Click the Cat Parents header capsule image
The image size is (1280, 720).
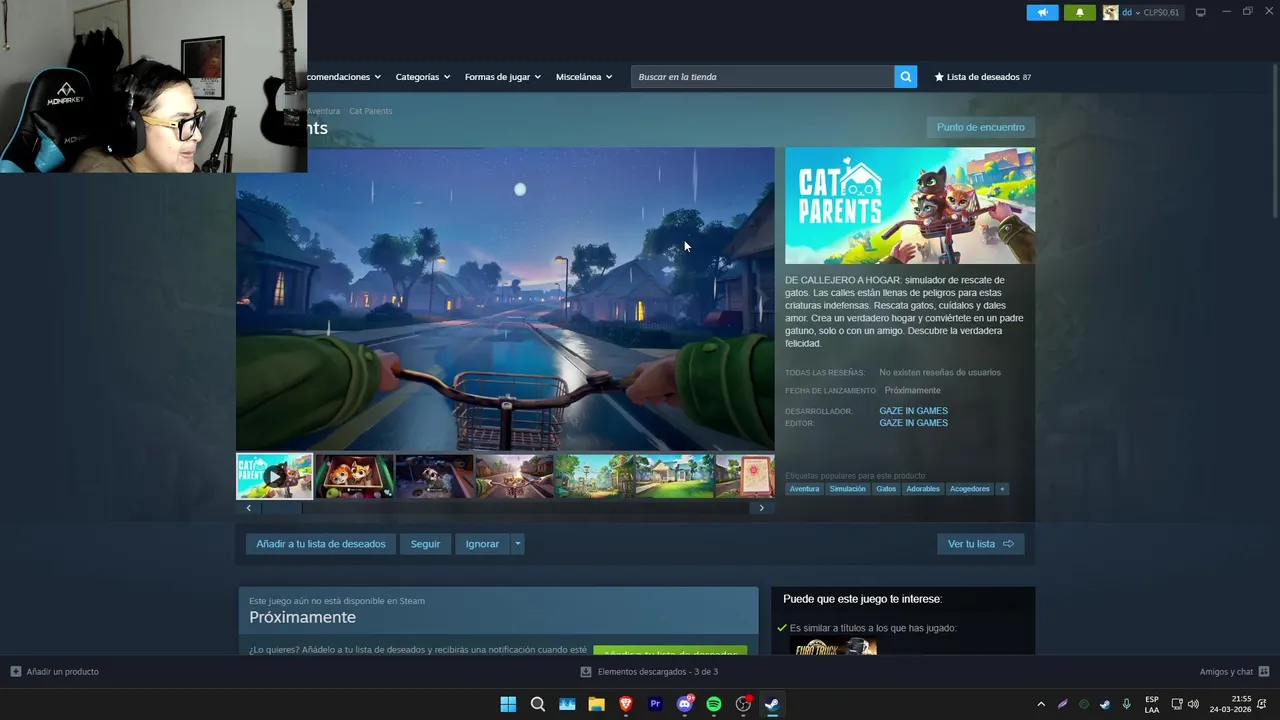pyautogui.click(x=910, y=206)
